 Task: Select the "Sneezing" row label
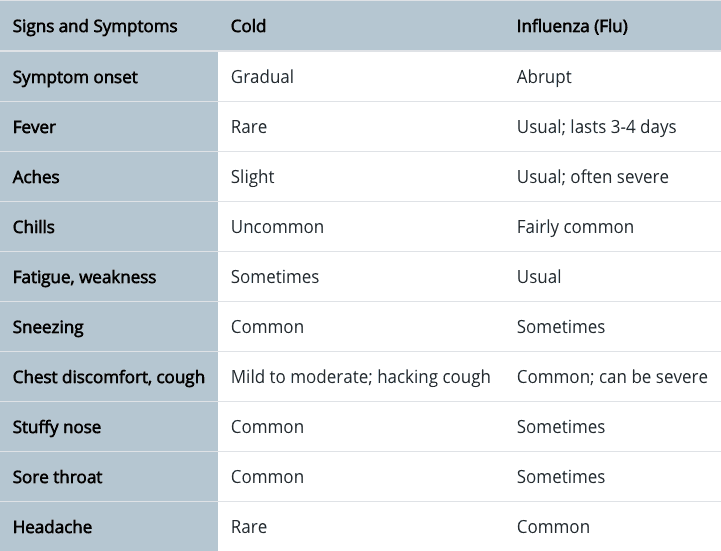point(48,327)
